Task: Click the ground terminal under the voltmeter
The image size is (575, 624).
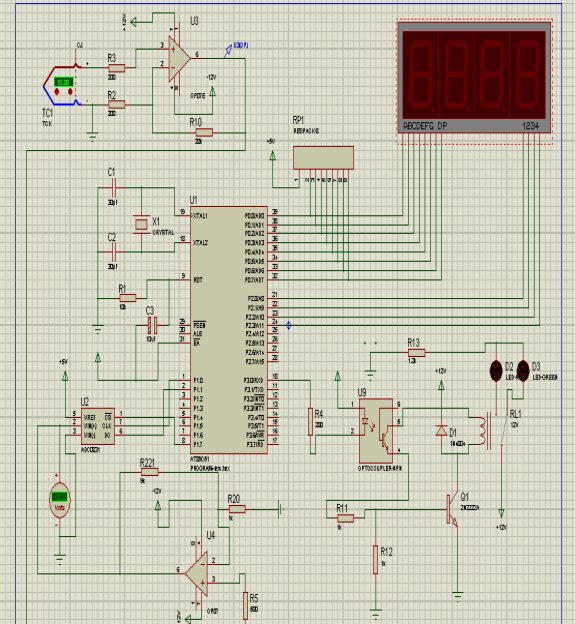Action: pos(60,560)
